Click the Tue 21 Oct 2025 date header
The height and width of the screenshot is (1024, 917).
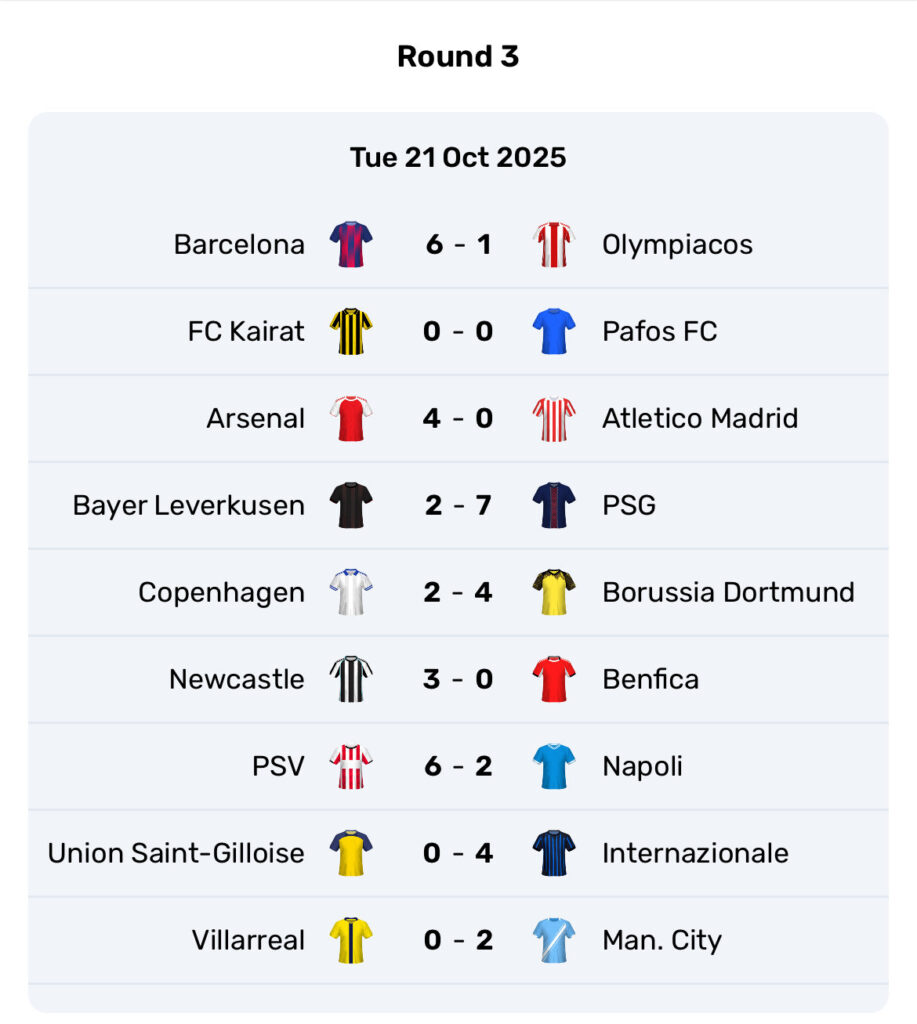458,158
